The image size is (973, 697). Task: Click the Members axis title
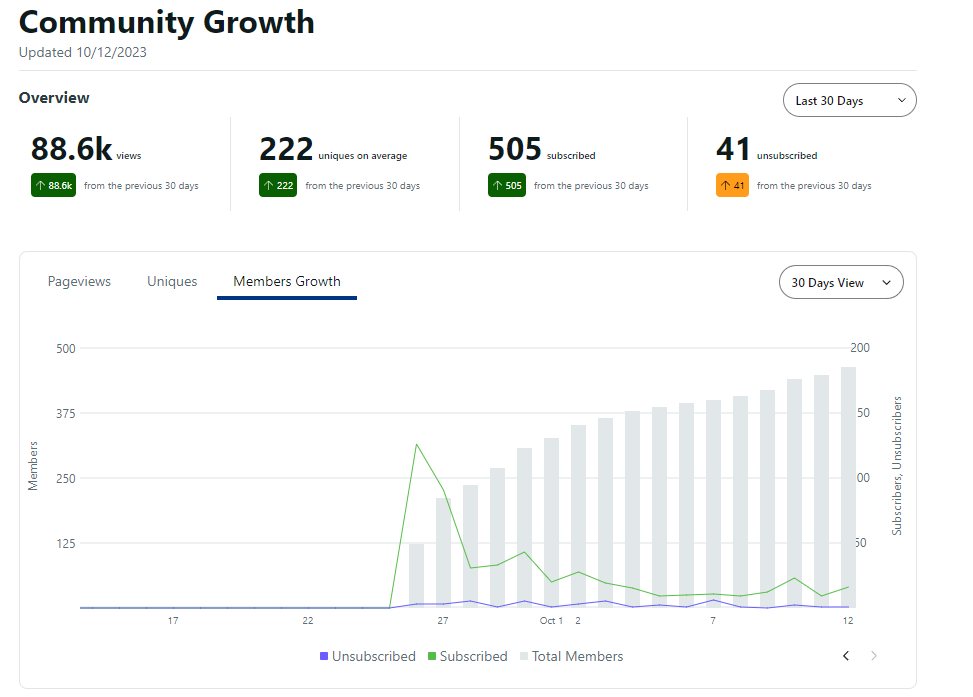tap(33, 466)
